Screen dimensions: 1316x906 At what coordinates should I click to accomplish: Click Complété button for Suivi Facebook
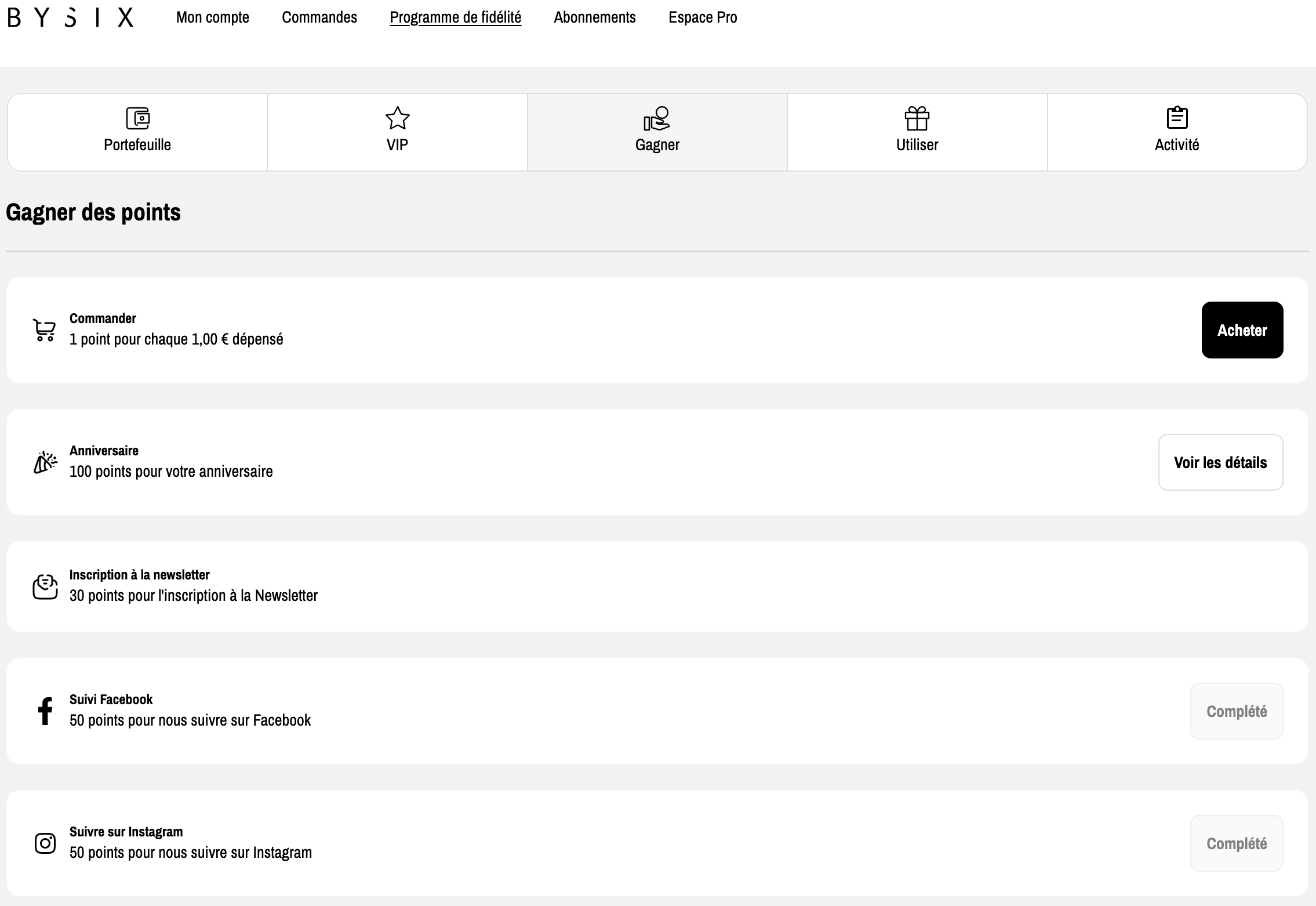pos(1236,711)
